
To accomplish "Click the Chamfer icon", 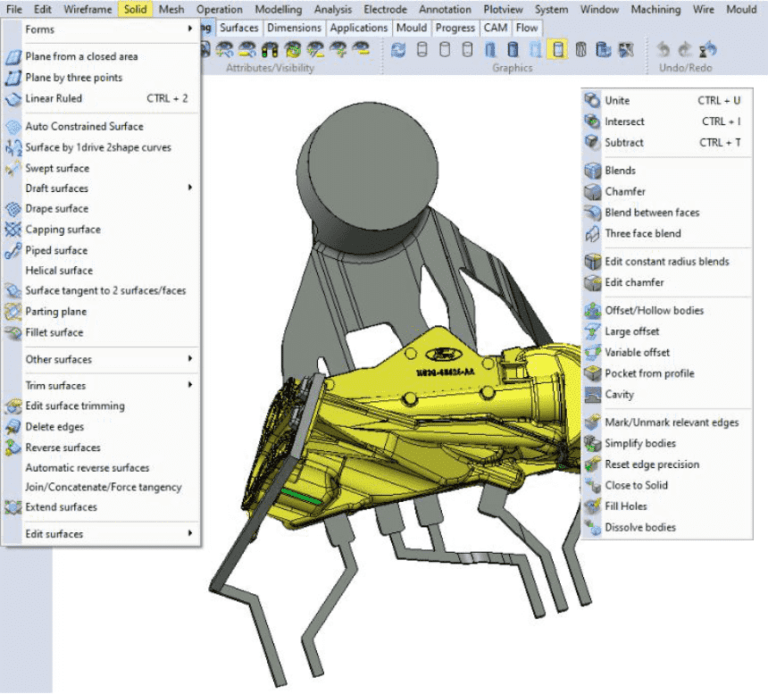I will [x=592, y=191].
